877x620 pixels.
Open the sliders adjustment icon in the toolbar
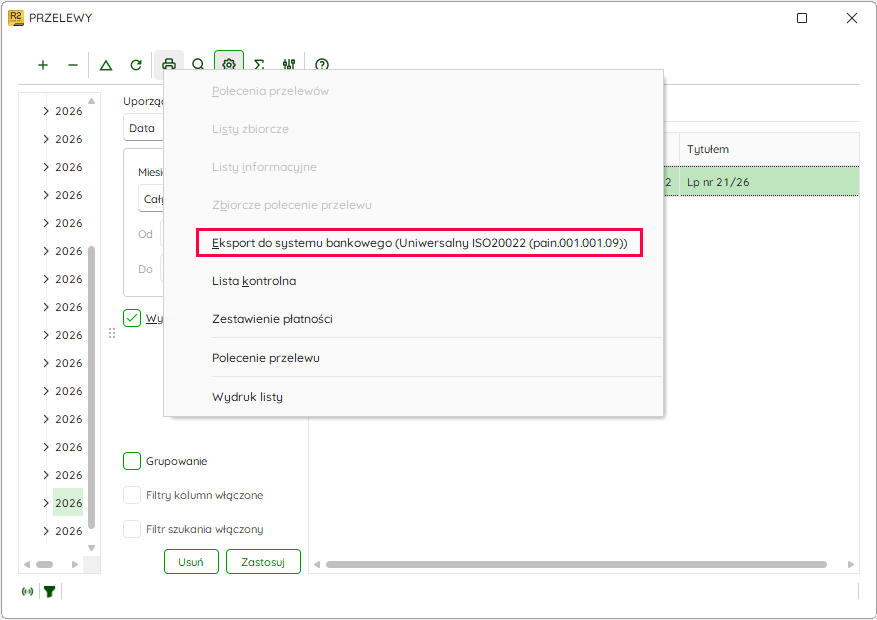289,64
